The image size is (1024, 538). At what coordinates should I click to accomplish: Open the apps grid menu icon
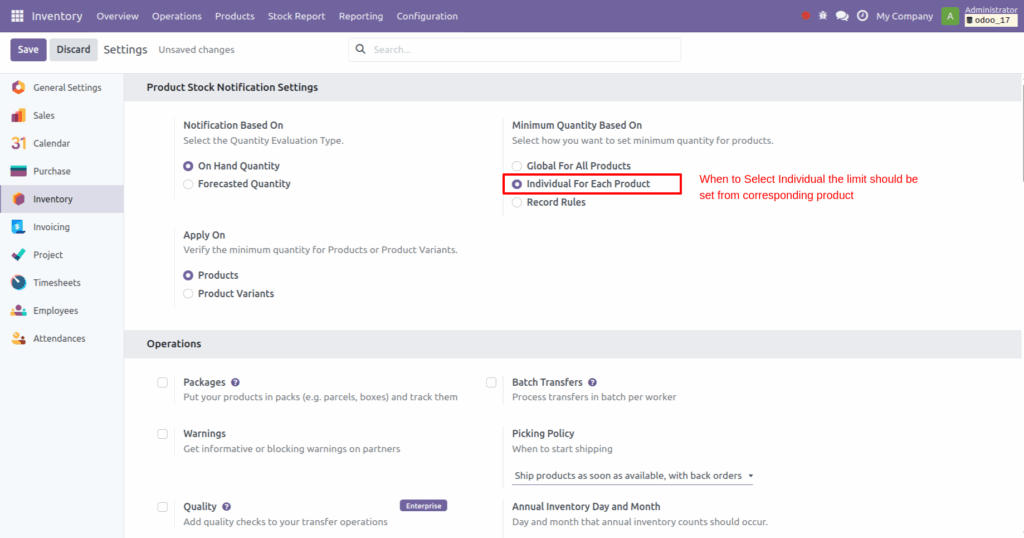pos(18,16)
